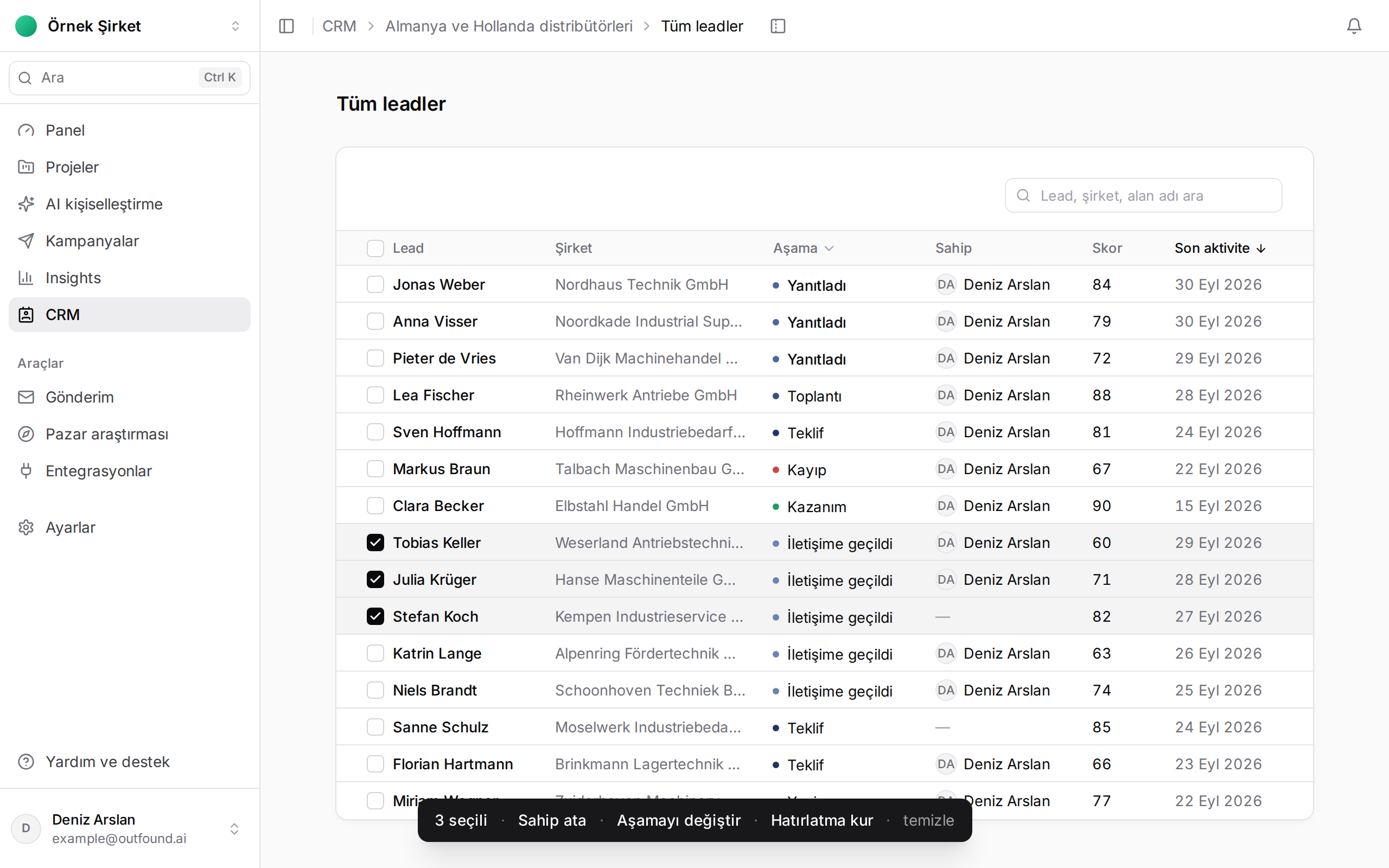
Task: Open Almanya ve Hollanda distribütörleri breadcrumb
Action: (508, 26)
